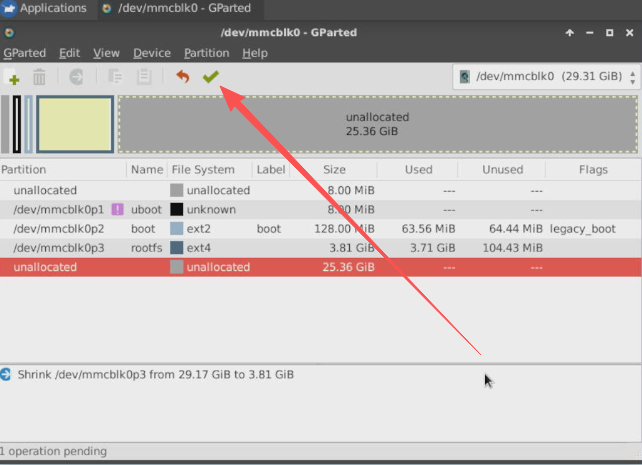Open the GParted menu
Viewport: 642px width, 465px height.
[x=25, y=53]
